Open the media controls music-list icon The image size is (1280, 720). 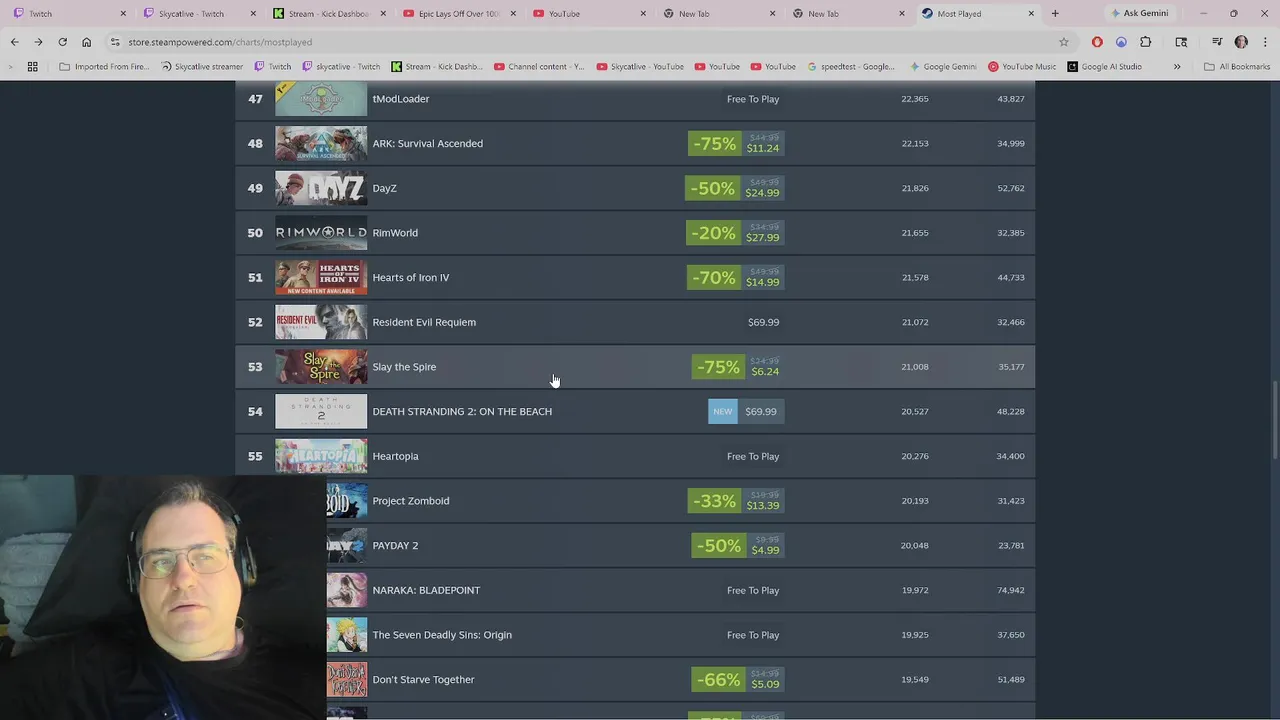(1217, 42)
